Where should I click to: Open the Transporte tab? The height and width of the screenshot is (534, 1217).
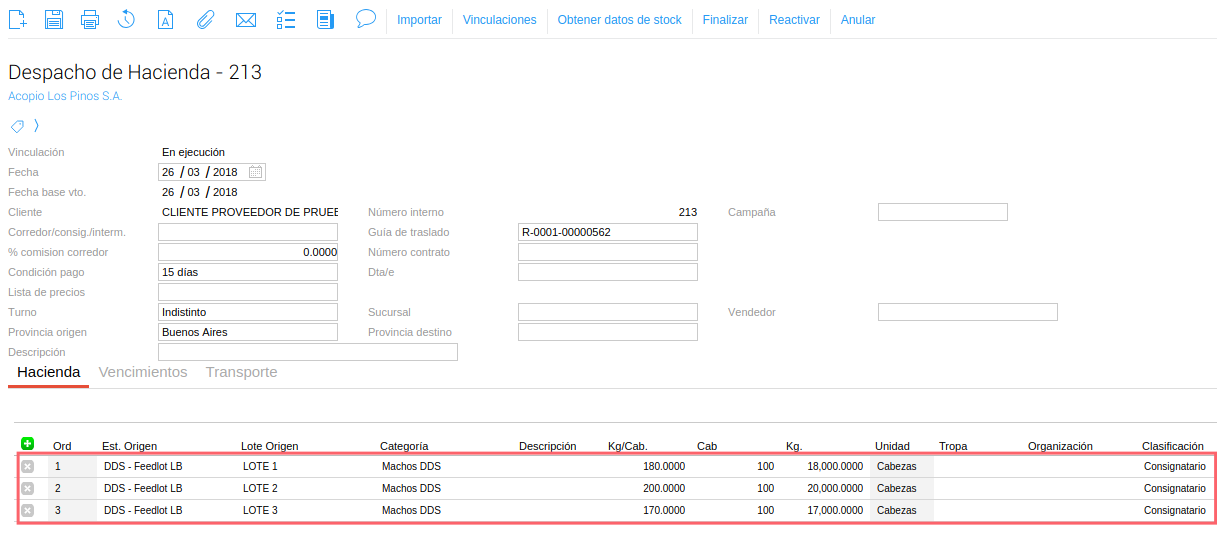(x=241, y=372)
